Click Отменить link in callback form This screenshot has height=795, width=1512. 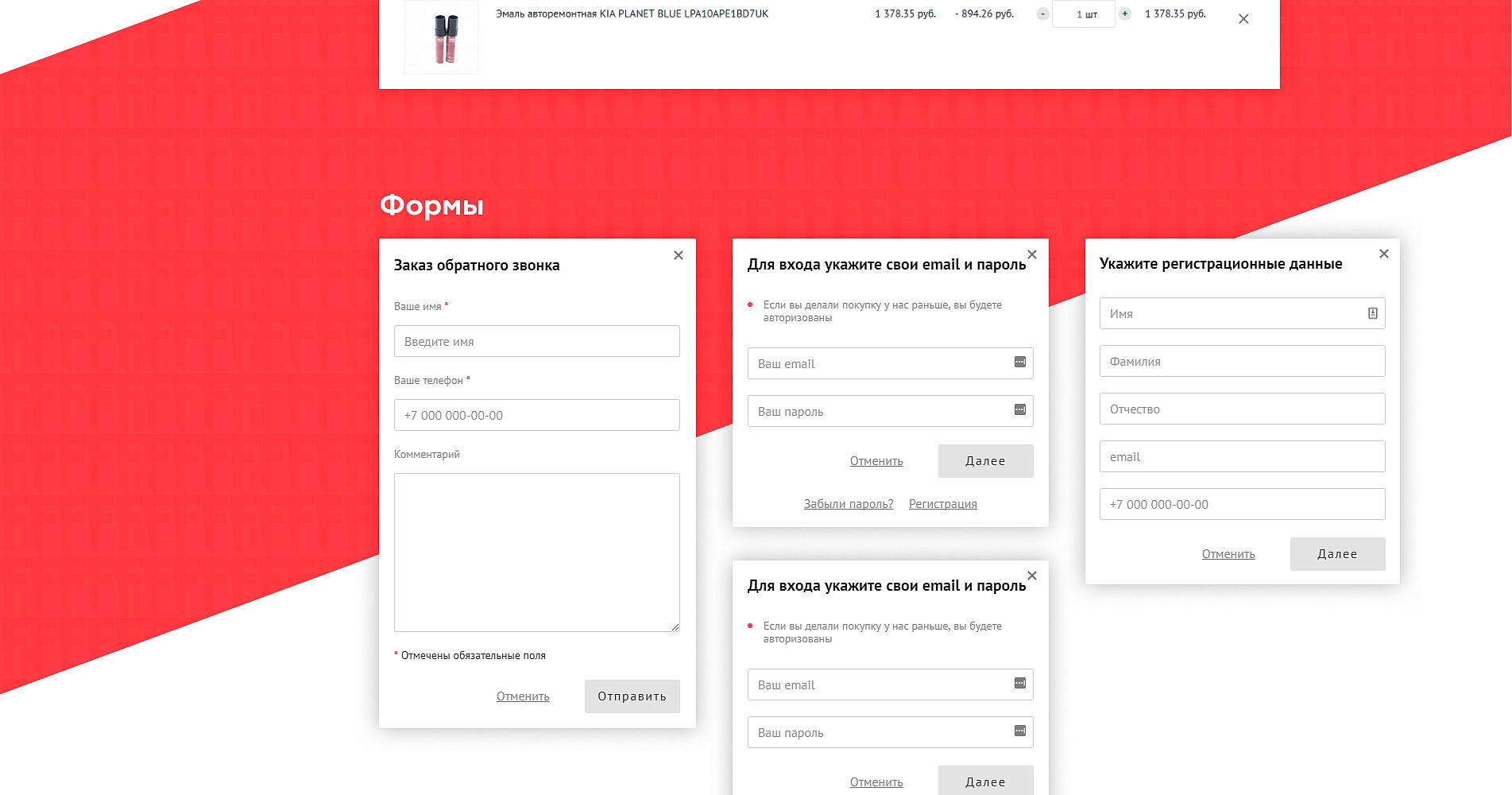(523, 696)
